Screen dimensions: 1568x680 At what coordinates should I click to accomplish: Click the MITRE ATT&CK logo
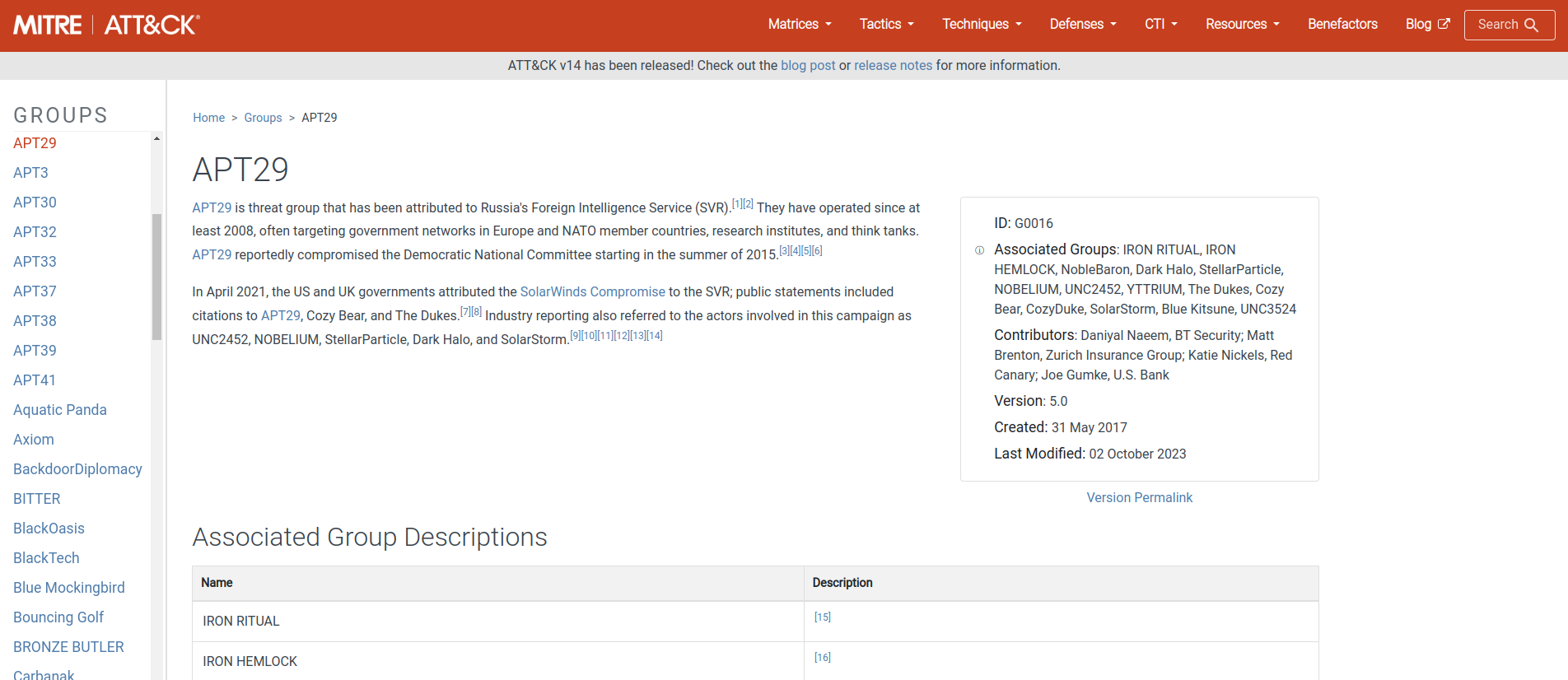(106, 25)
